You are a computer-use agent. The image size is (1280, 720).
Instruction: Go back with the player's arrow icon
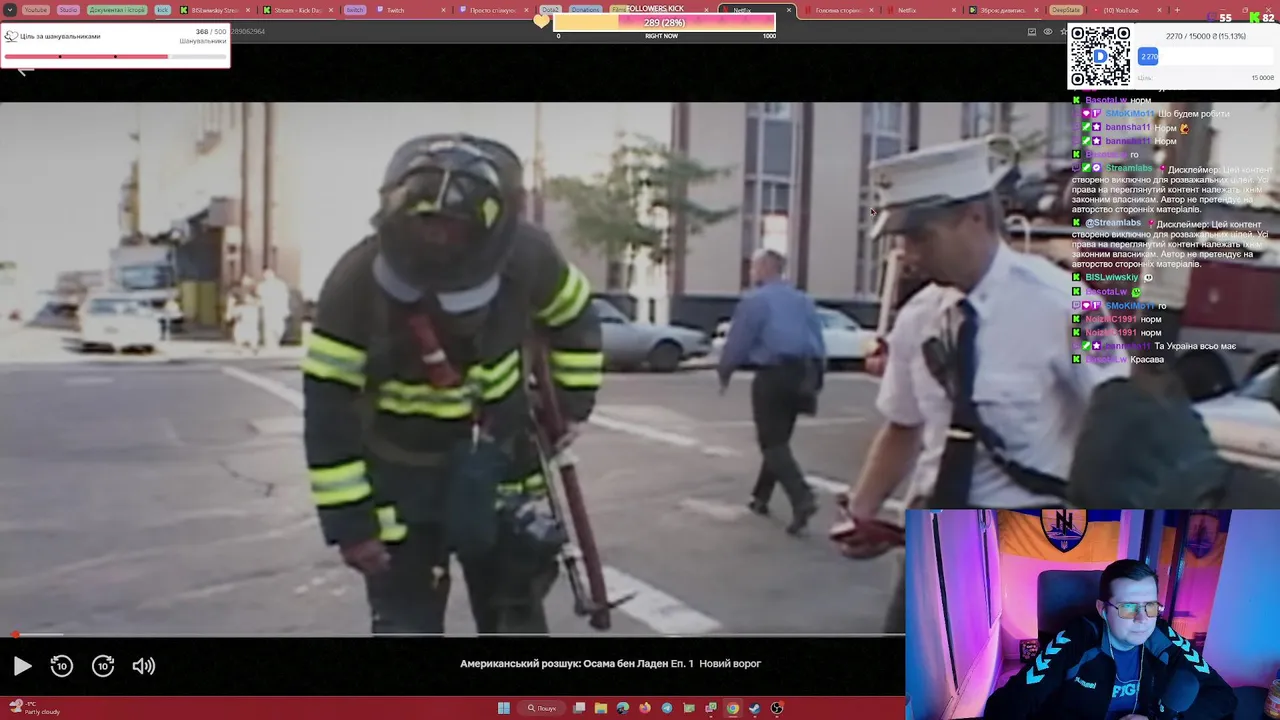pyautogui.click(x=26, y=70)
